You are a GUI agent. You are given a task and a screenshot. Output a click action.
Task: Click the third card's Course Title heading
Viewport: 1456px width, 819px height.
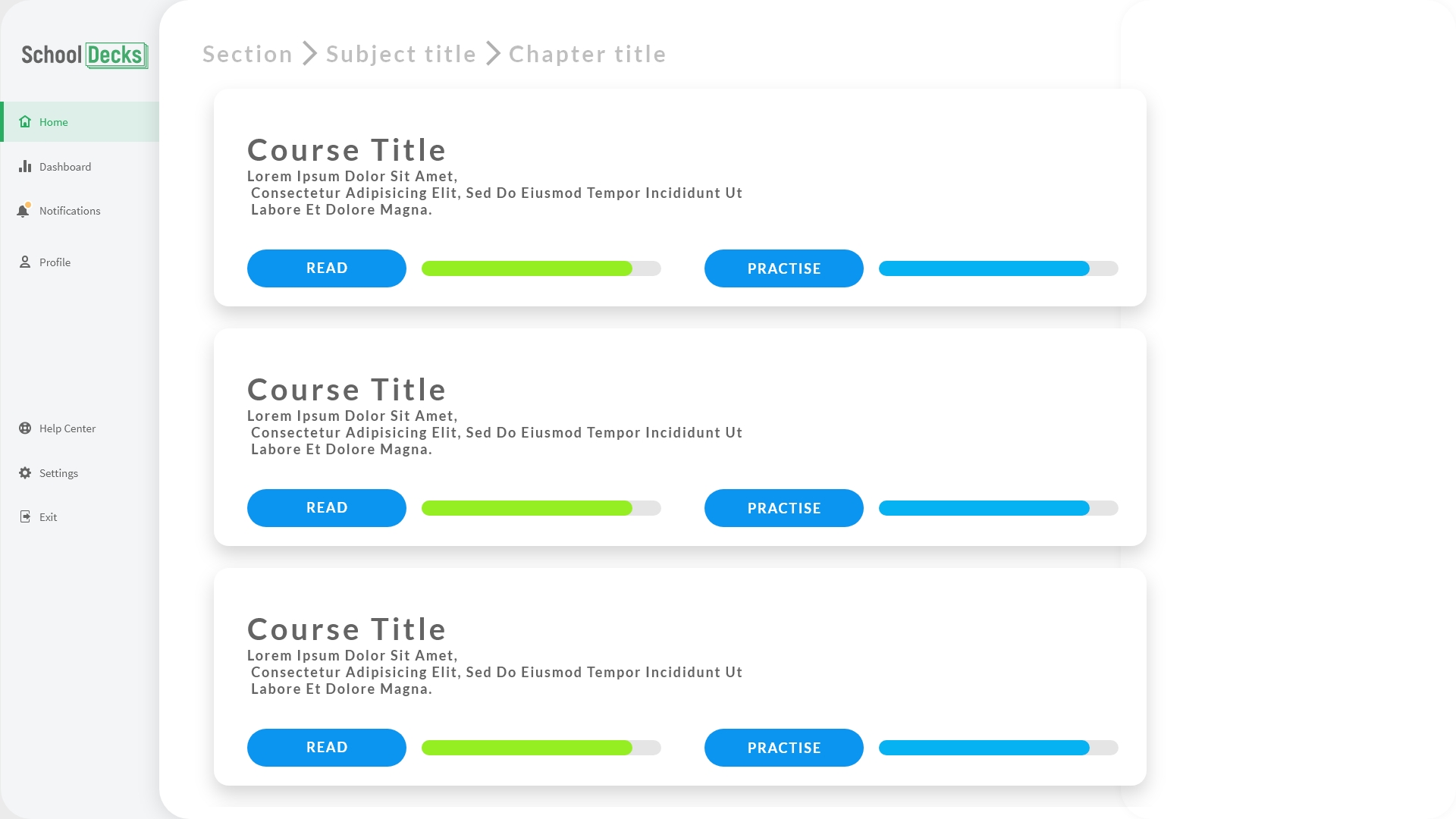(x=347, y=629)
